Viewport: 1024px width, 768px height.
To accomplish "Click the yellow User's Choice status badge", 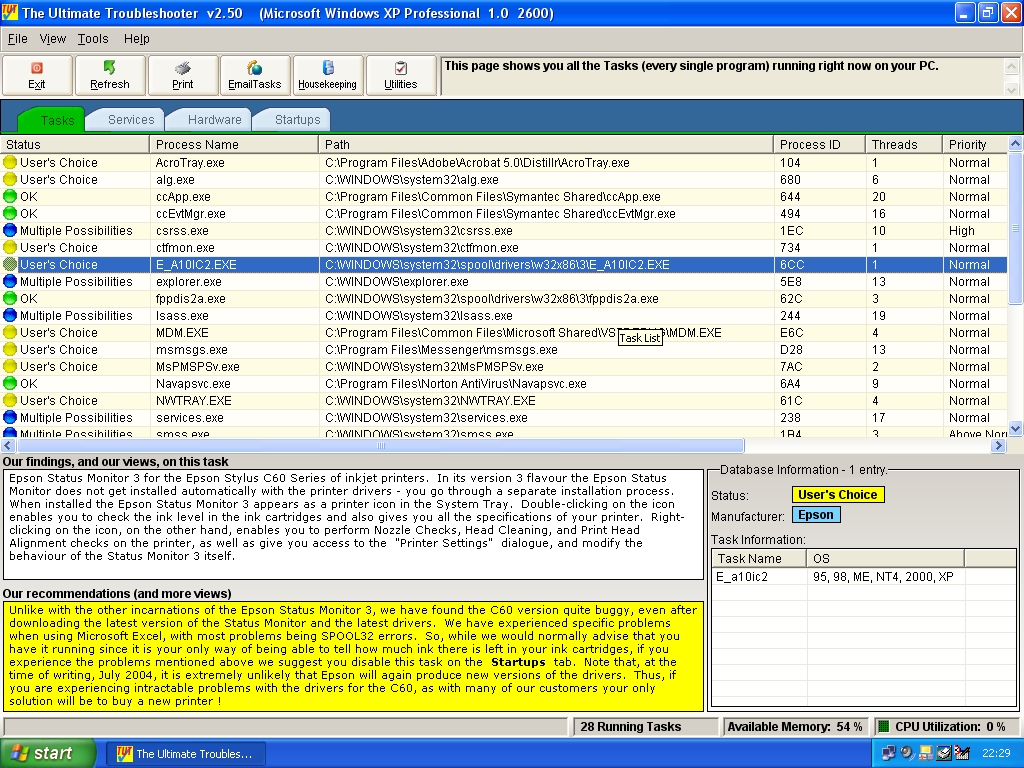I will [x=838, y=494].
